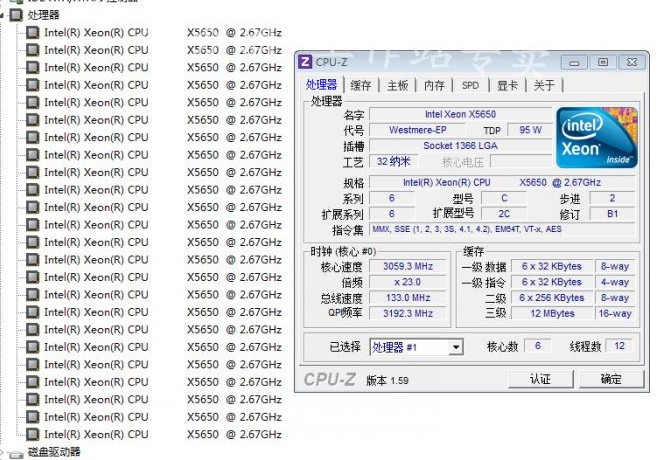This screenshot has height=460, width=670.
Task: Click the QPI频率 value 3192.3 MHz
Action: point(408,314)
